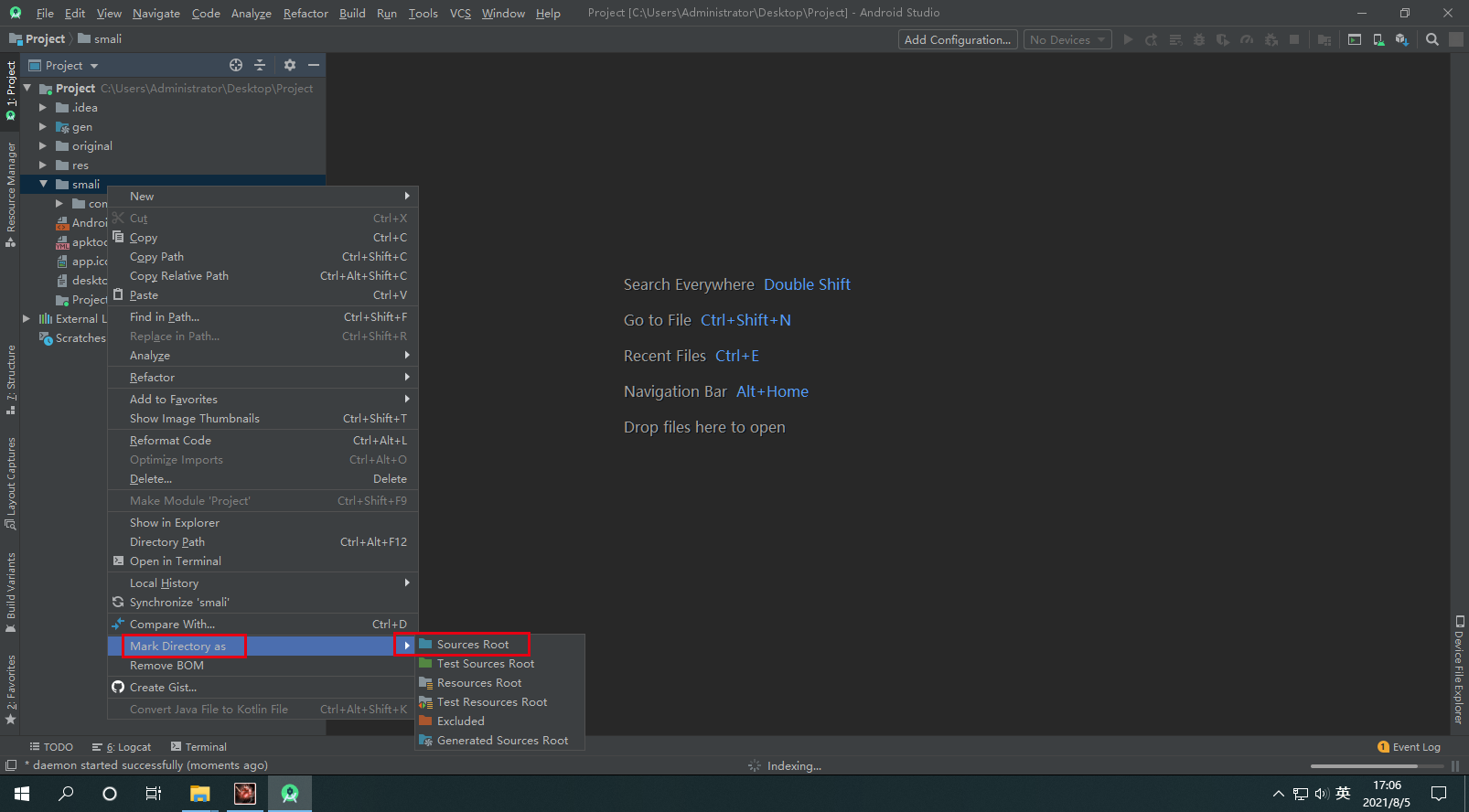Select Sources Root in submenu
The width and height of the screenshot is (1469, 812).
tap(499, 644)
